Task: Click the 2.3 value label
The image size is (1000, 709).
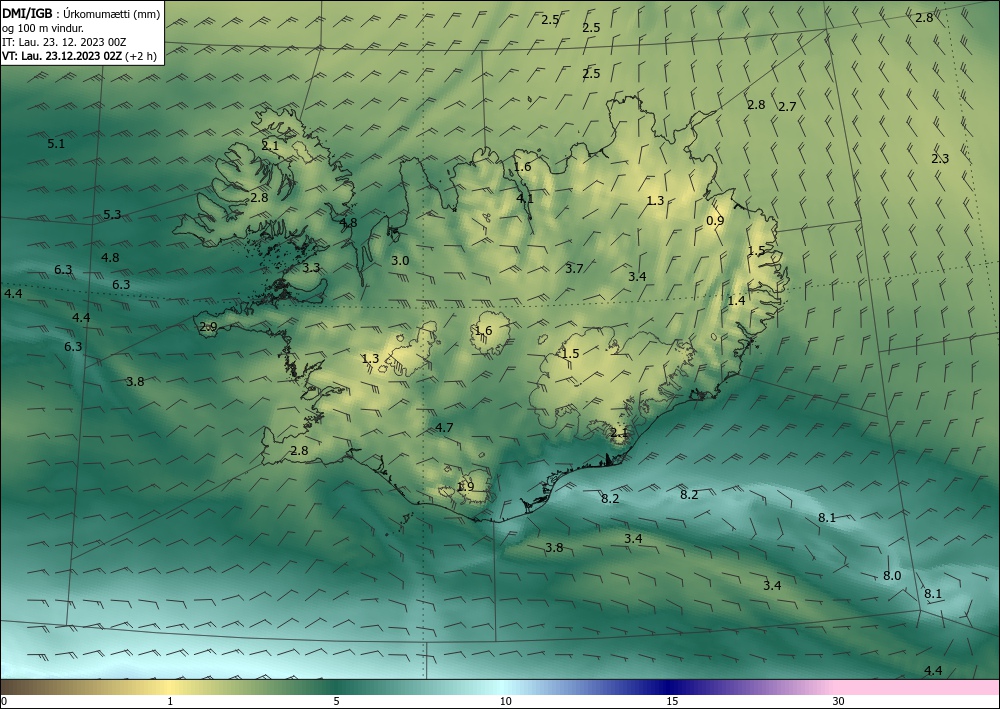Action: tap(940, 159)
